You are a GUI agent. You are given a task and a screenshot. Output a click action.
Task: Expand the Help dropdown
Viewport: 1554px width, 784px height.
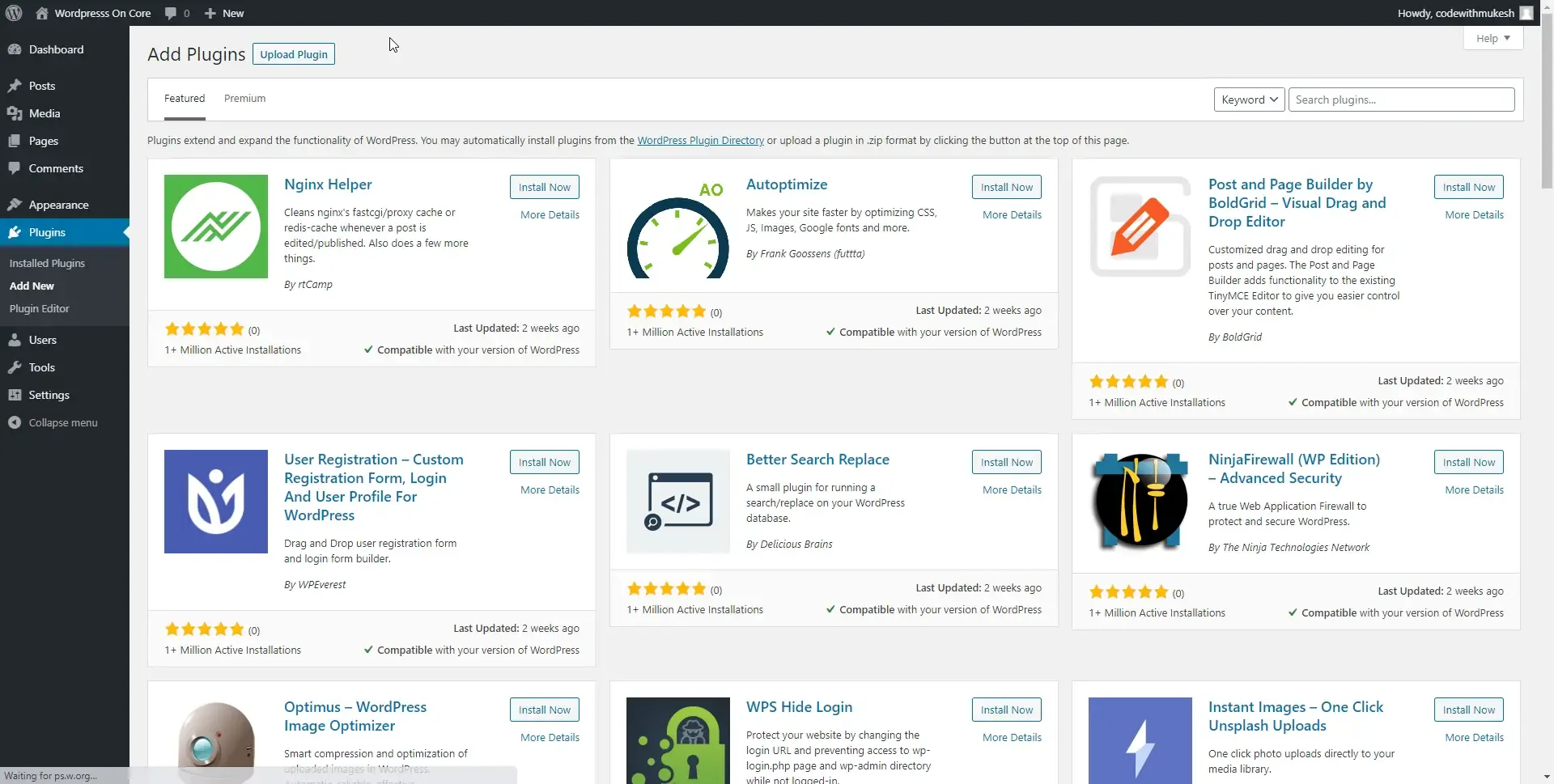(x=1492, y=38)
